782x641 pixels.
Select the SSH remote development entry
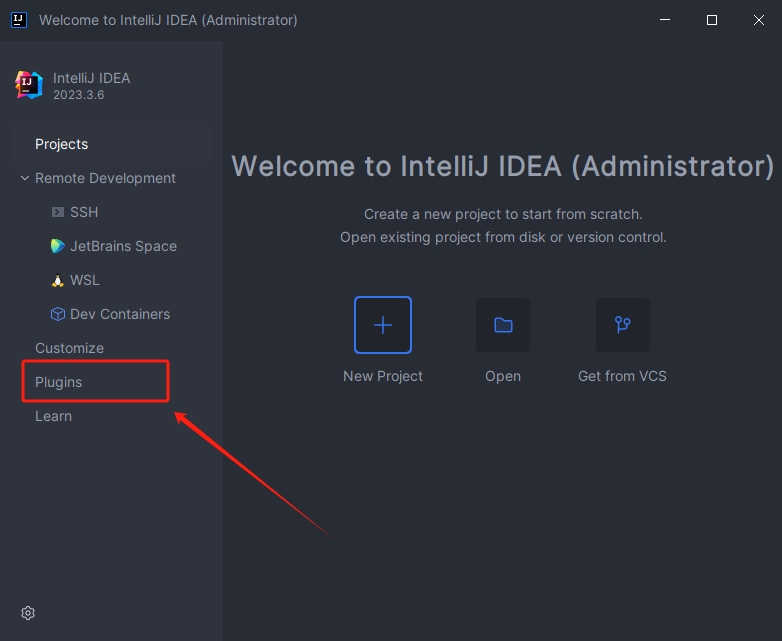pyautogui.click(x=84, y=212)
